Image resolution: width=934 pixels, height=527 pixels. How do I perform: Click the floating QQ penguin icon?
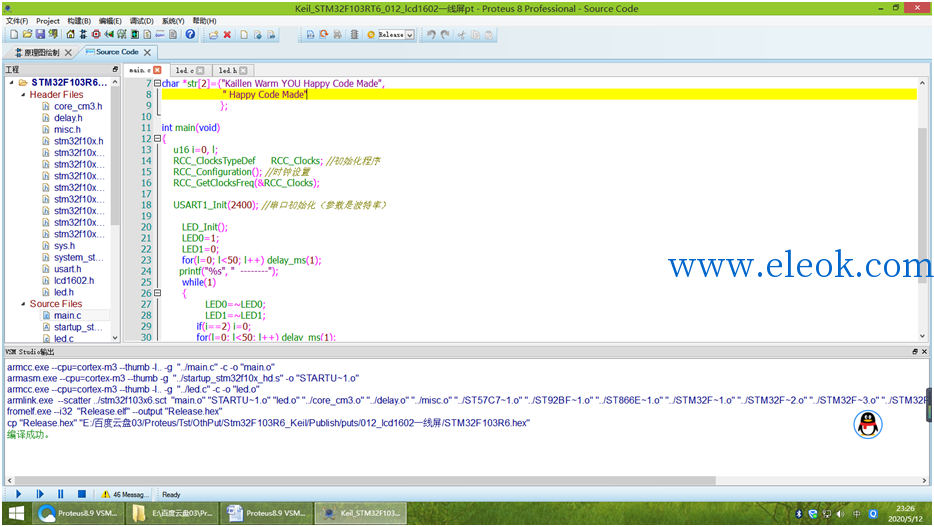coord(868,425)
